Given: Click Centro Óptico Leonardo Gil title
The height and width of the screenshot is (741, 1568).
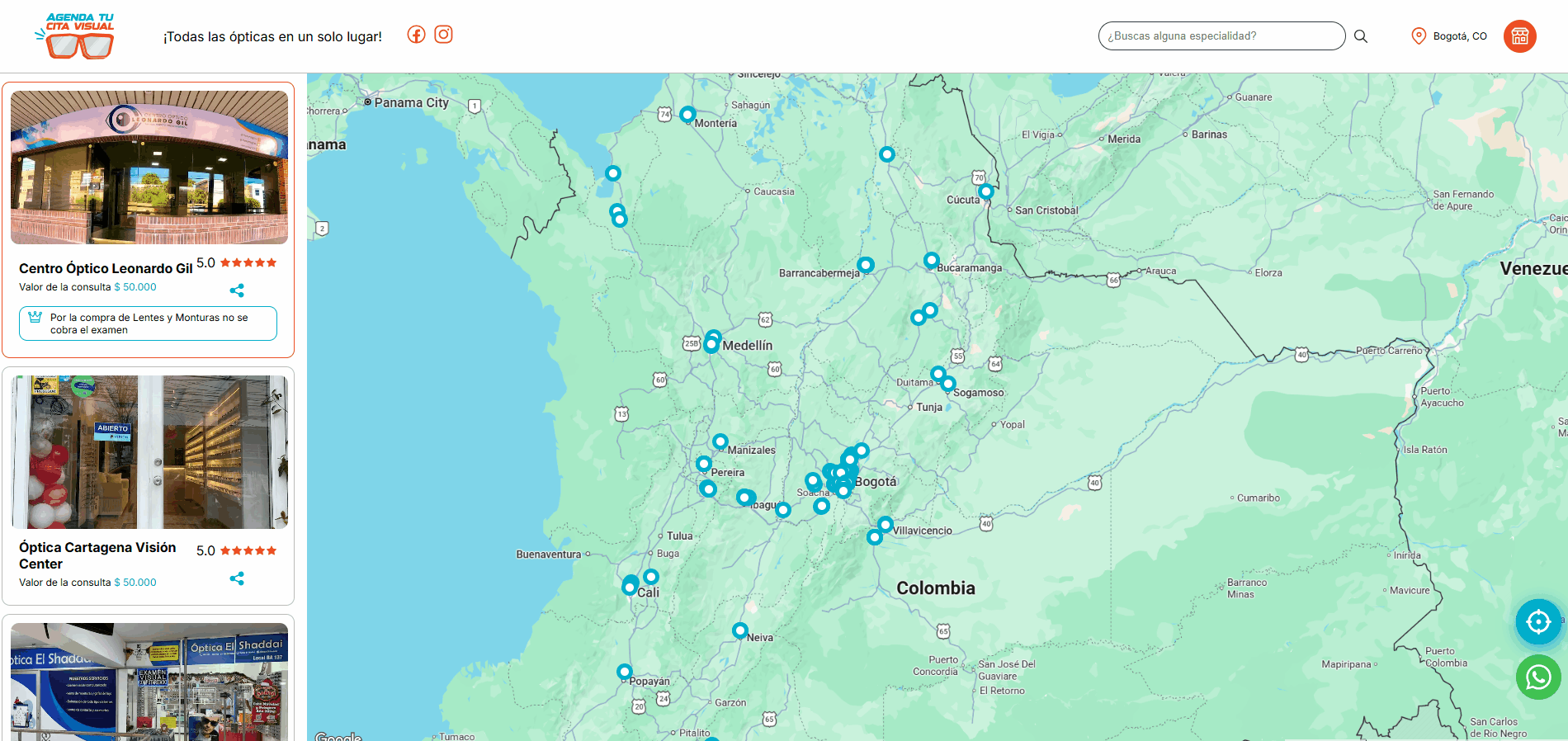Looking at the screenshot, I should coord(106,268).
